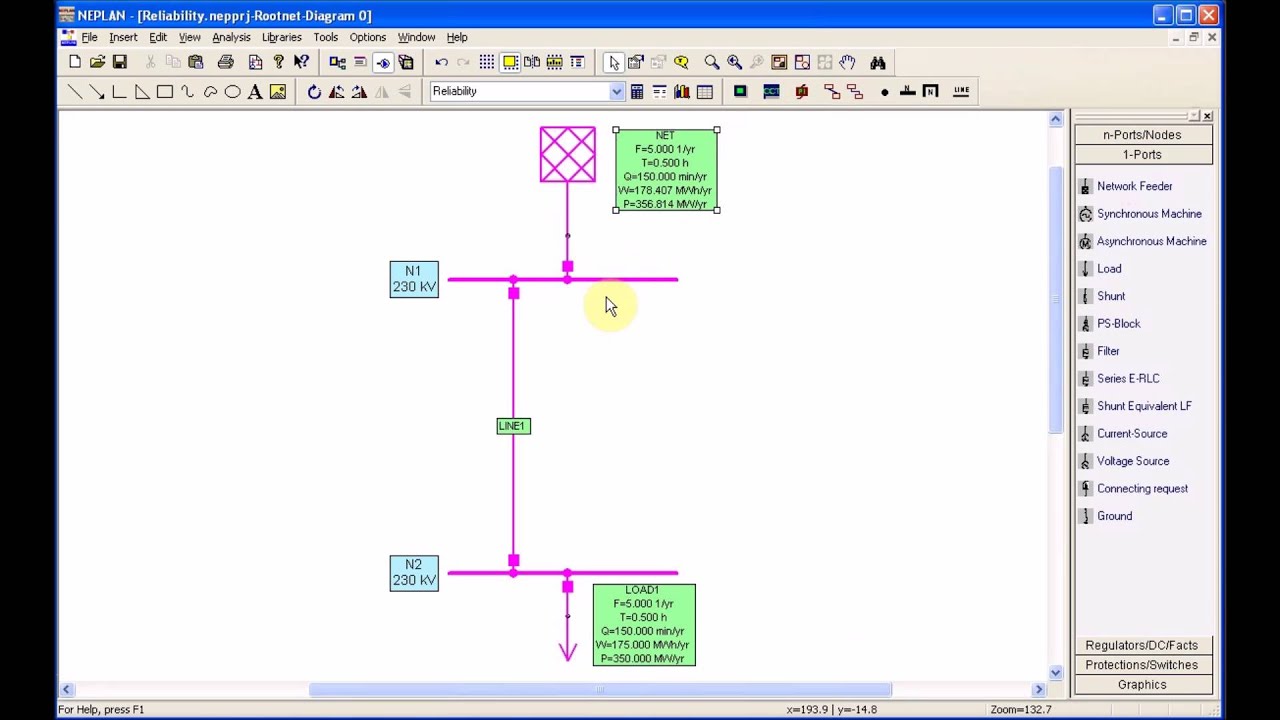The image size is (1280, 720).
Task: Select Series E-RLC element
Action: tap(1120, 379)
